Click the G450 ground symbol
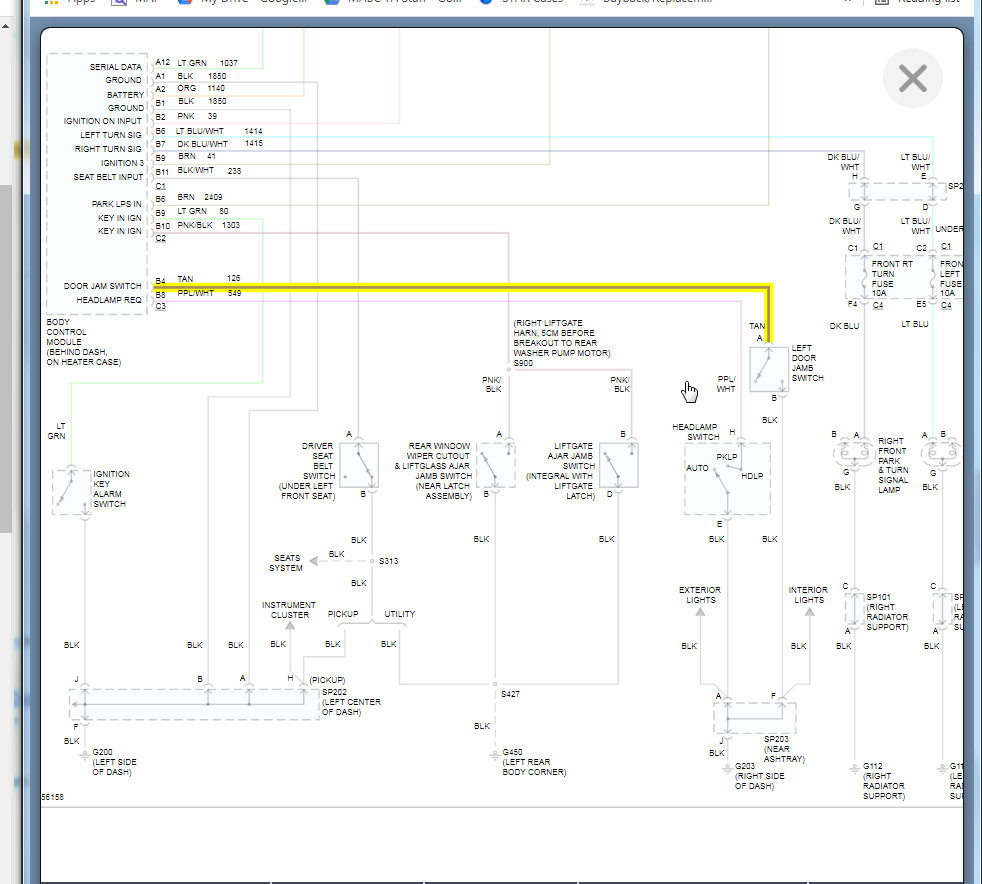982x884 pixels. pyautogui.click(x=494, y=754)
